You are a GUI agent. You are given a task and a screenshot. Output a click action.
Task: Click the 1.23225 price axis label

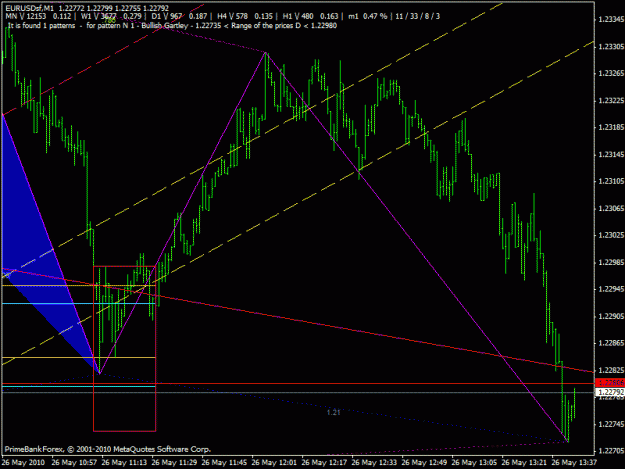[x=611, y=100]
